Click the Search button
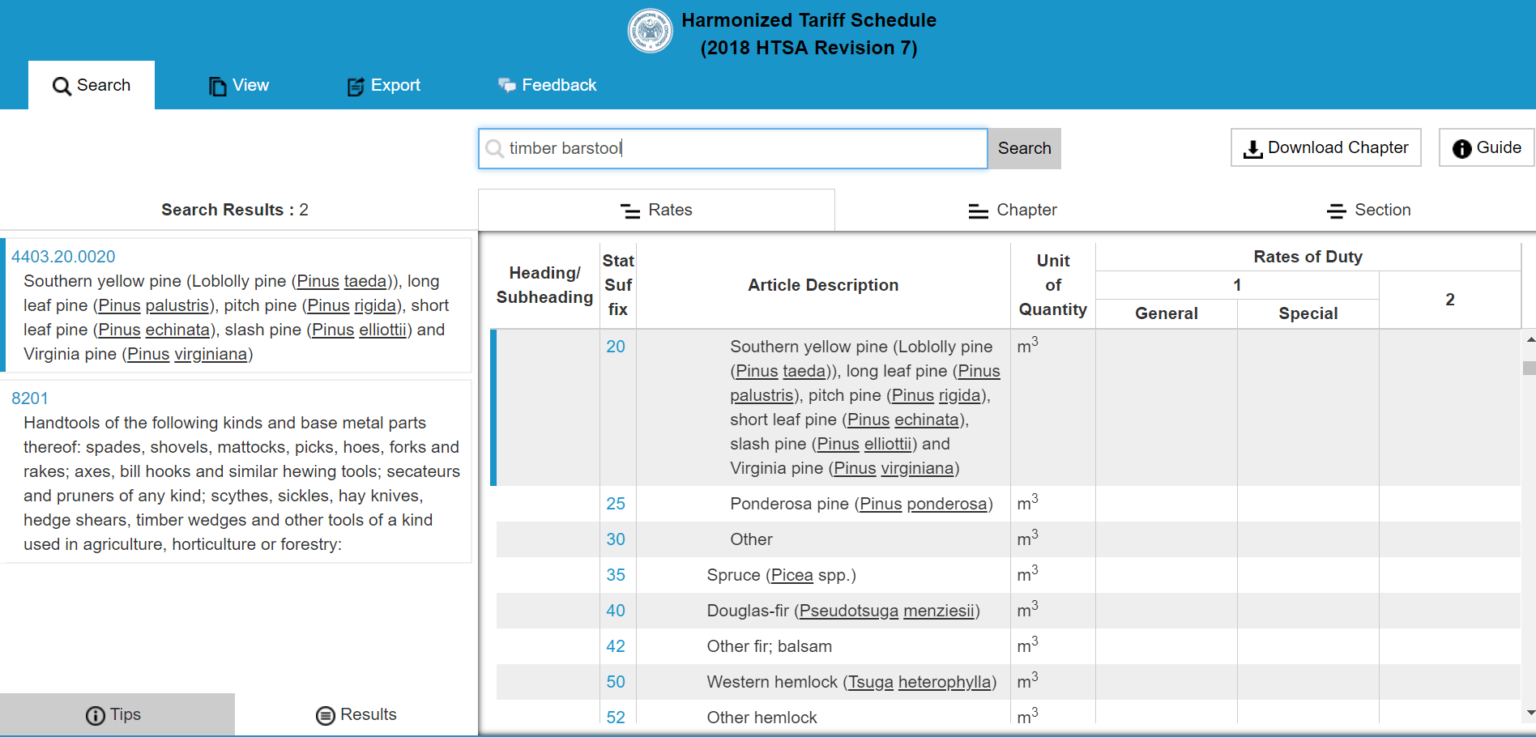 click(x=1023, y=148)
